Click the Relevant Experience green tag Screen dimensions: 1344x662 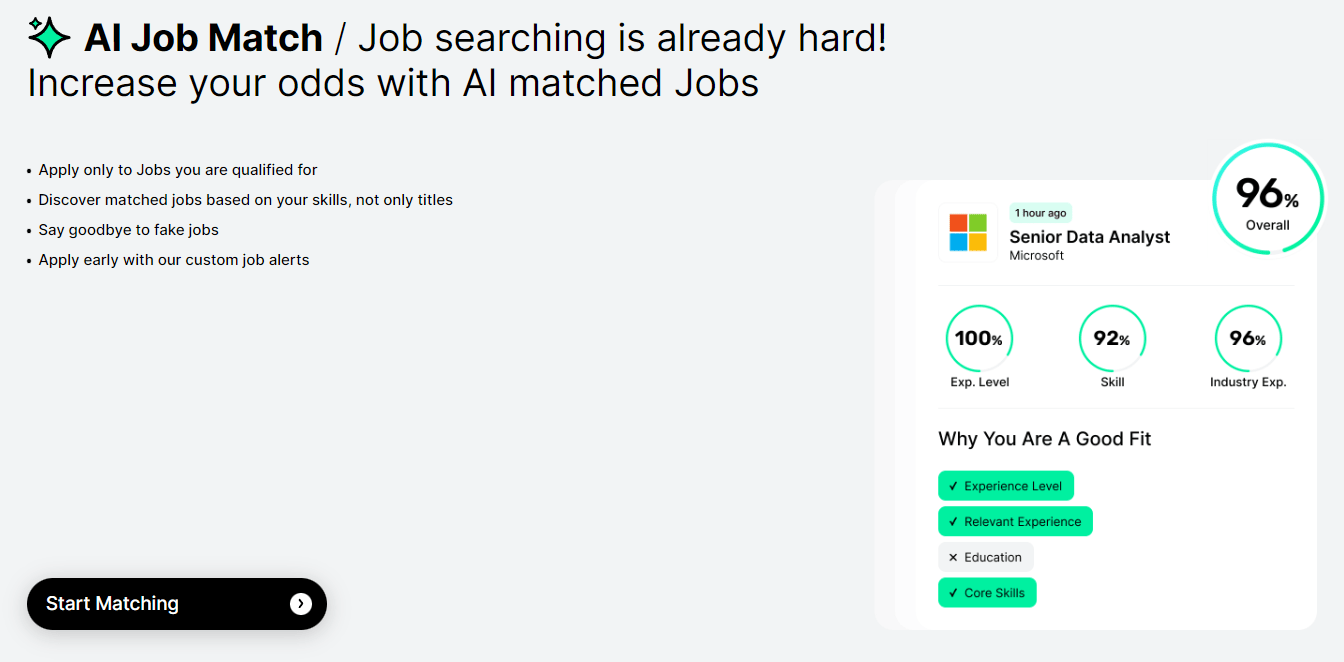(1015, 521)
